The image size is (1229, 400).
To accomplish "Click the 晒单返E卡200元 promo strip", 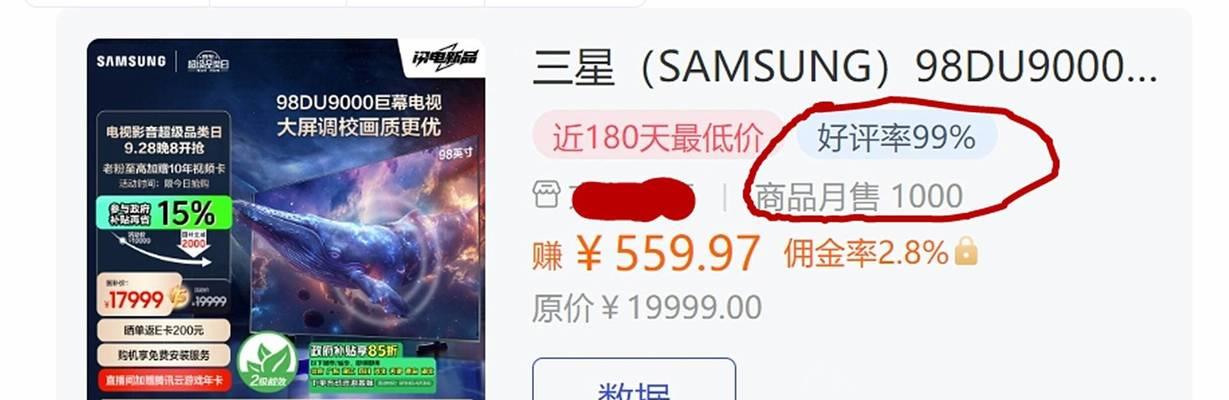I will pos(163,330).
